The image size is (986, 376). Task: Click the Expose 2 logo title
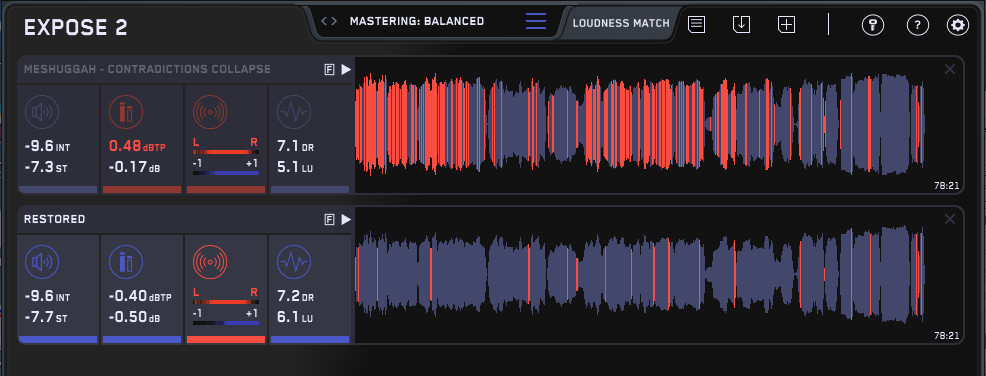coord(75,27)
